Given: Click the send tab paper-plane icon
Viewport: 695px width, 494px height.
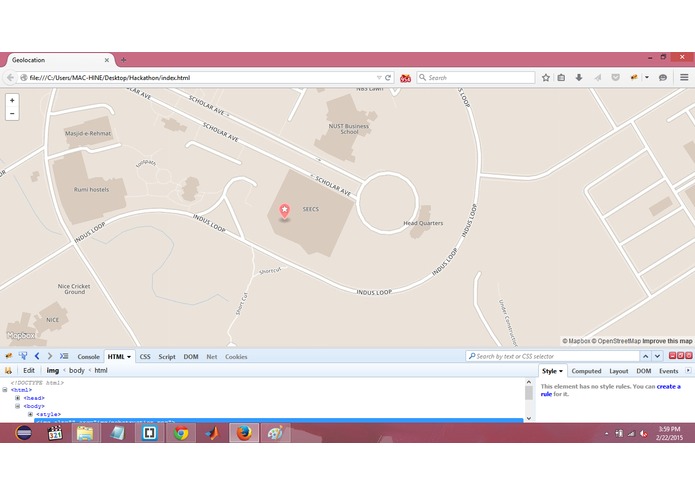Looking at the screenshot, I should [597, 78].
